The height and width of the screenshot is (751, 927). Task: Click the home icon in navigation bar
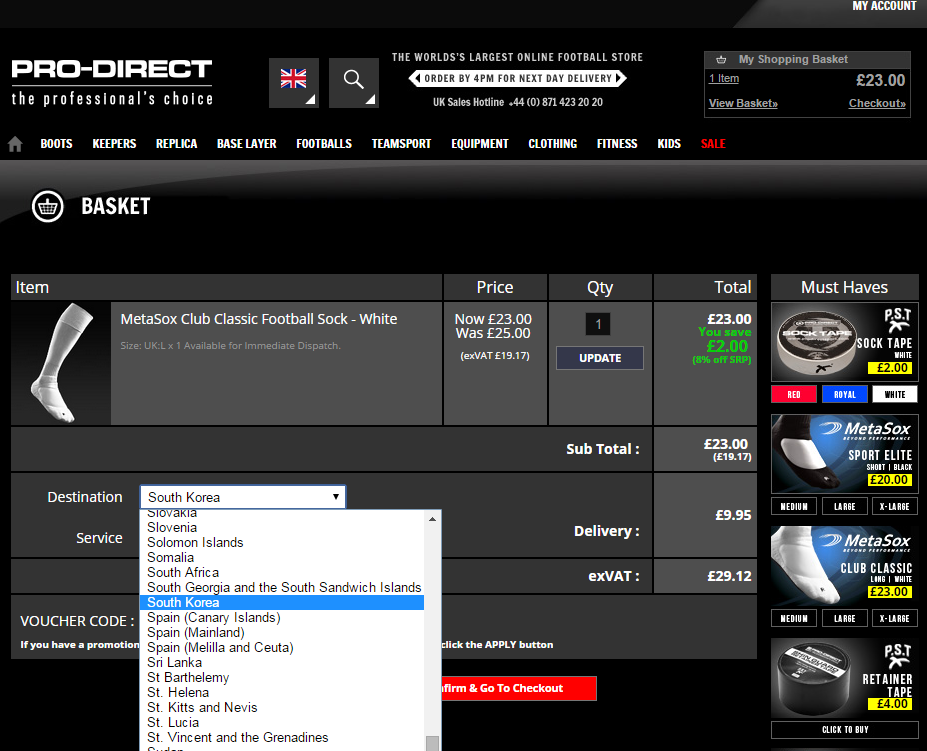click(x=15, y=144)
